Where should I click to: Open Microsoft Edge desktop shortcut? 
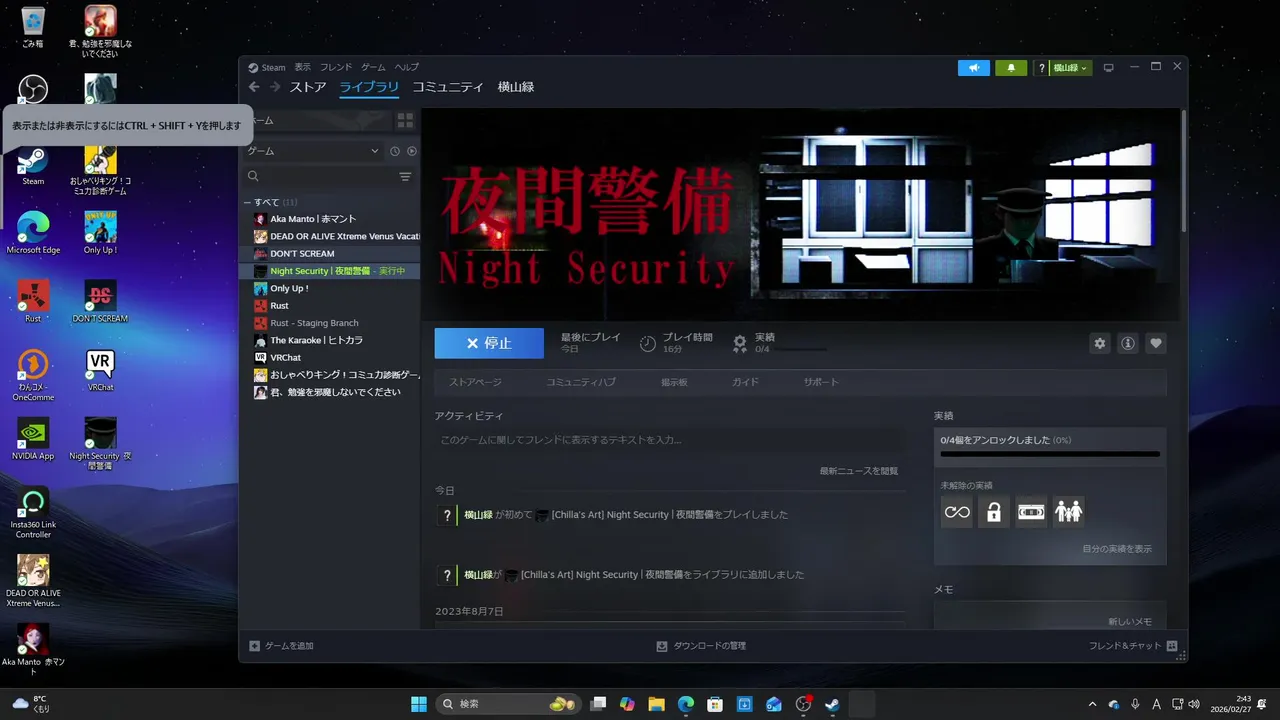coord(33,232)
